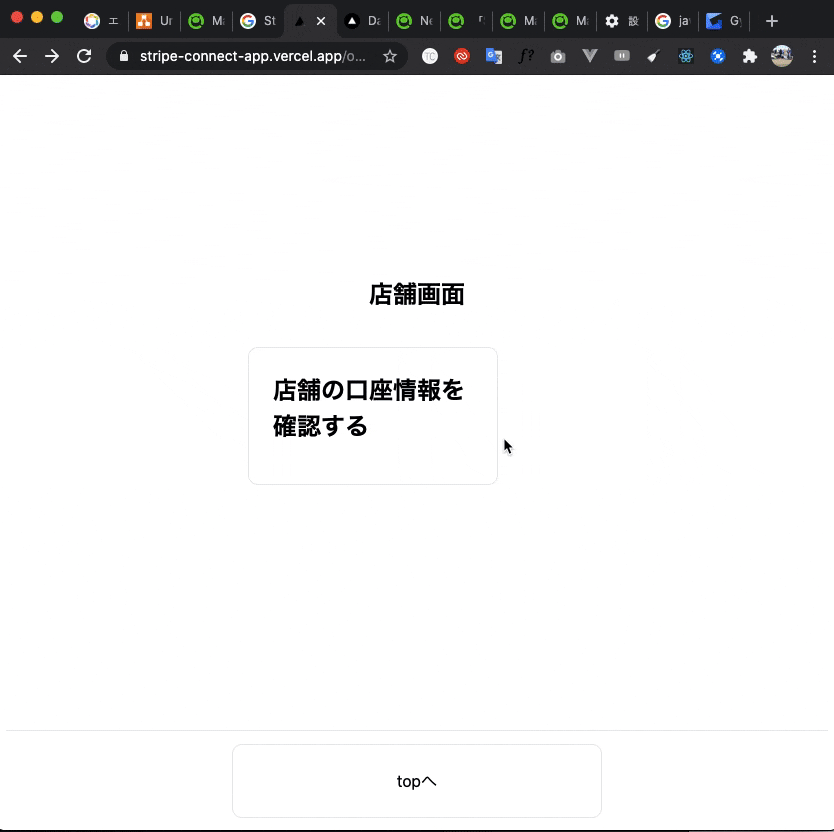Open the LastPass extension
This screenshot has height=832, width=834.
[461, 56]
